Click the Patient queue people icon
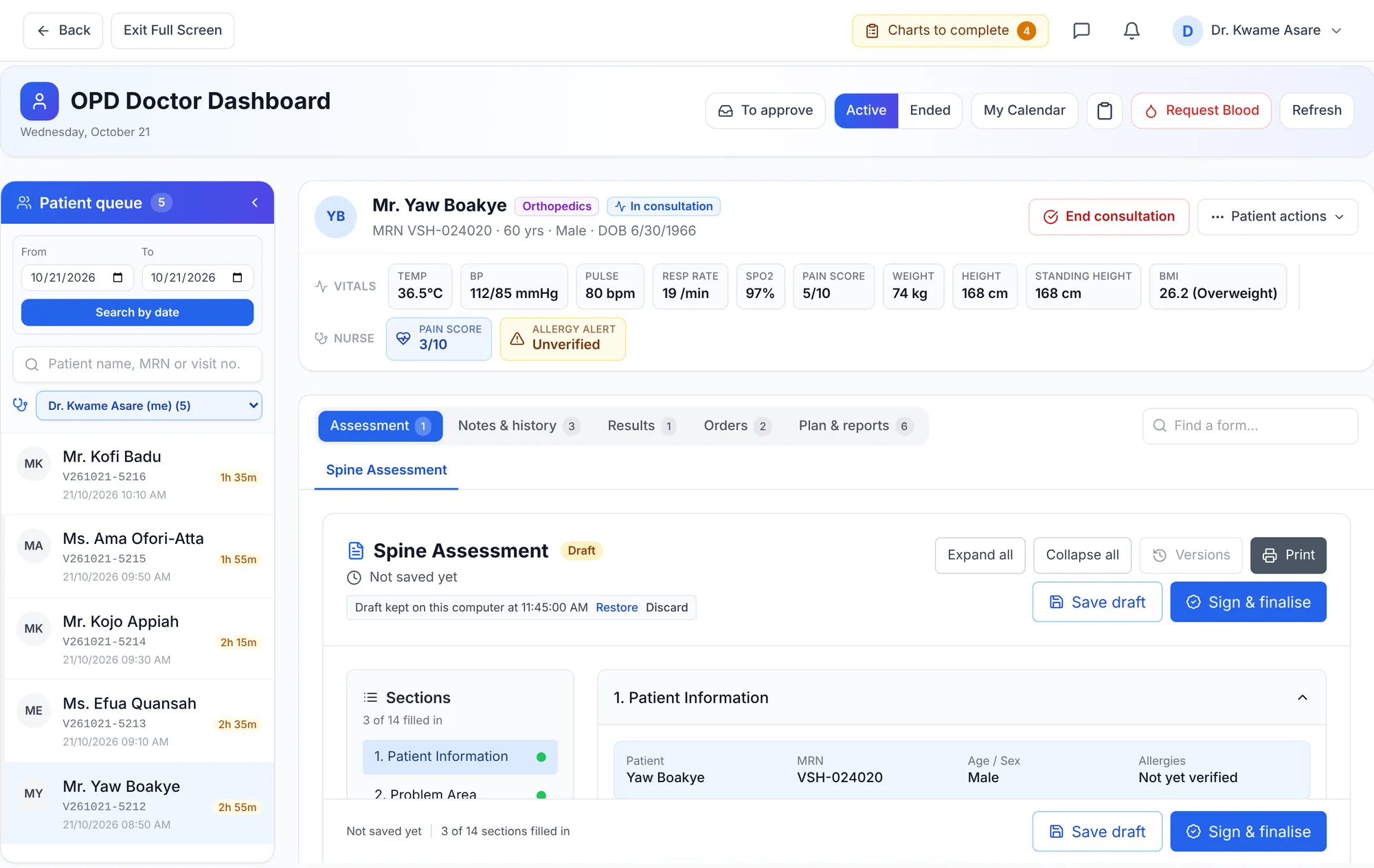 24,203
